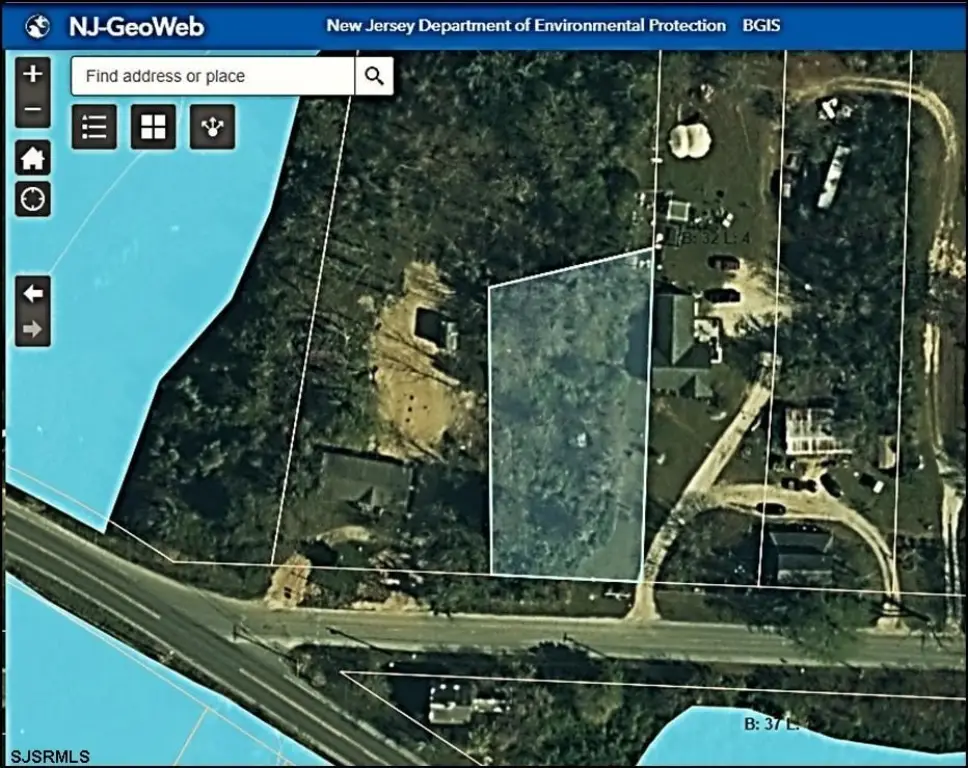968x768 pixels.
Task: Click the NJ-GeoWeb title text
Action: 136,26
